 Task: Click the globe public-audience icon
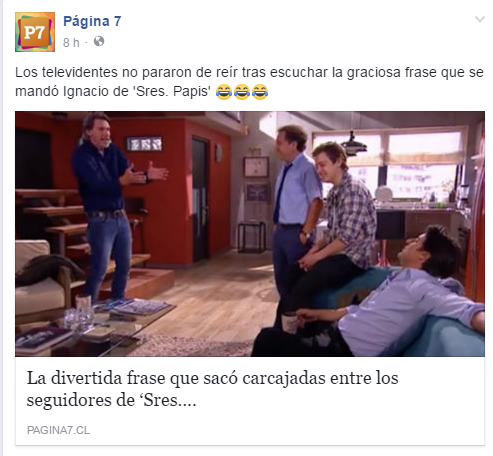pos(99,42)
